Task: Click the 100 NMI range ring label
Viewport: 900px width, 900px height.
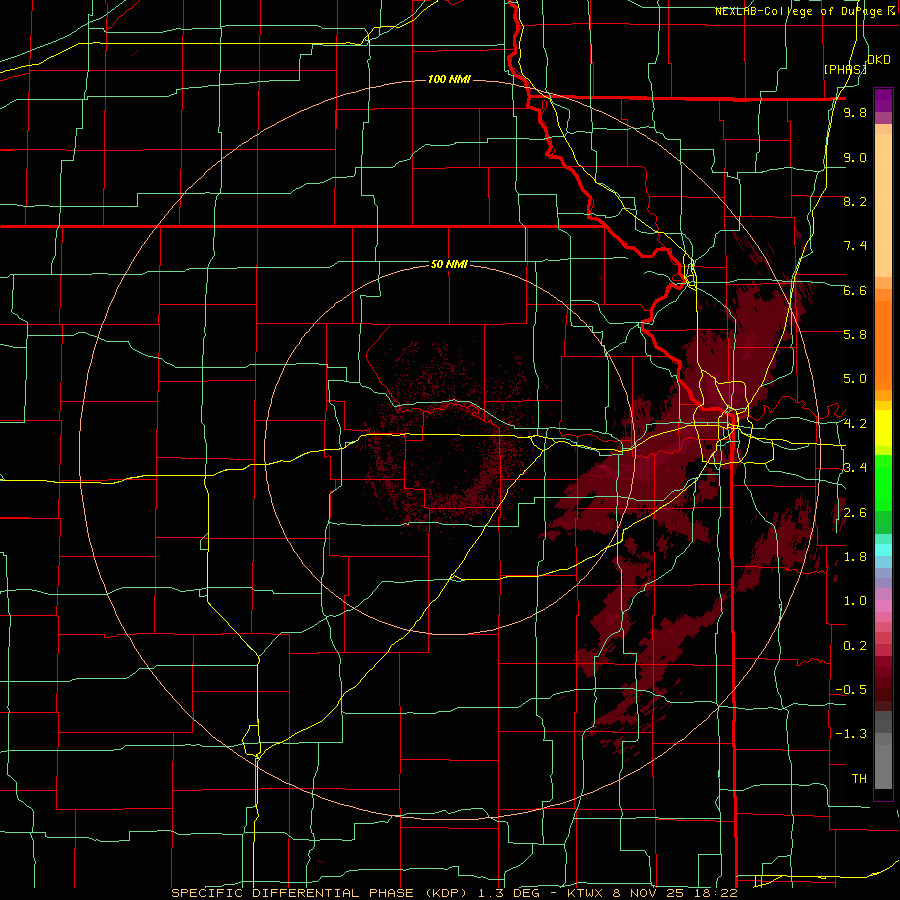Action: [449, 79]
